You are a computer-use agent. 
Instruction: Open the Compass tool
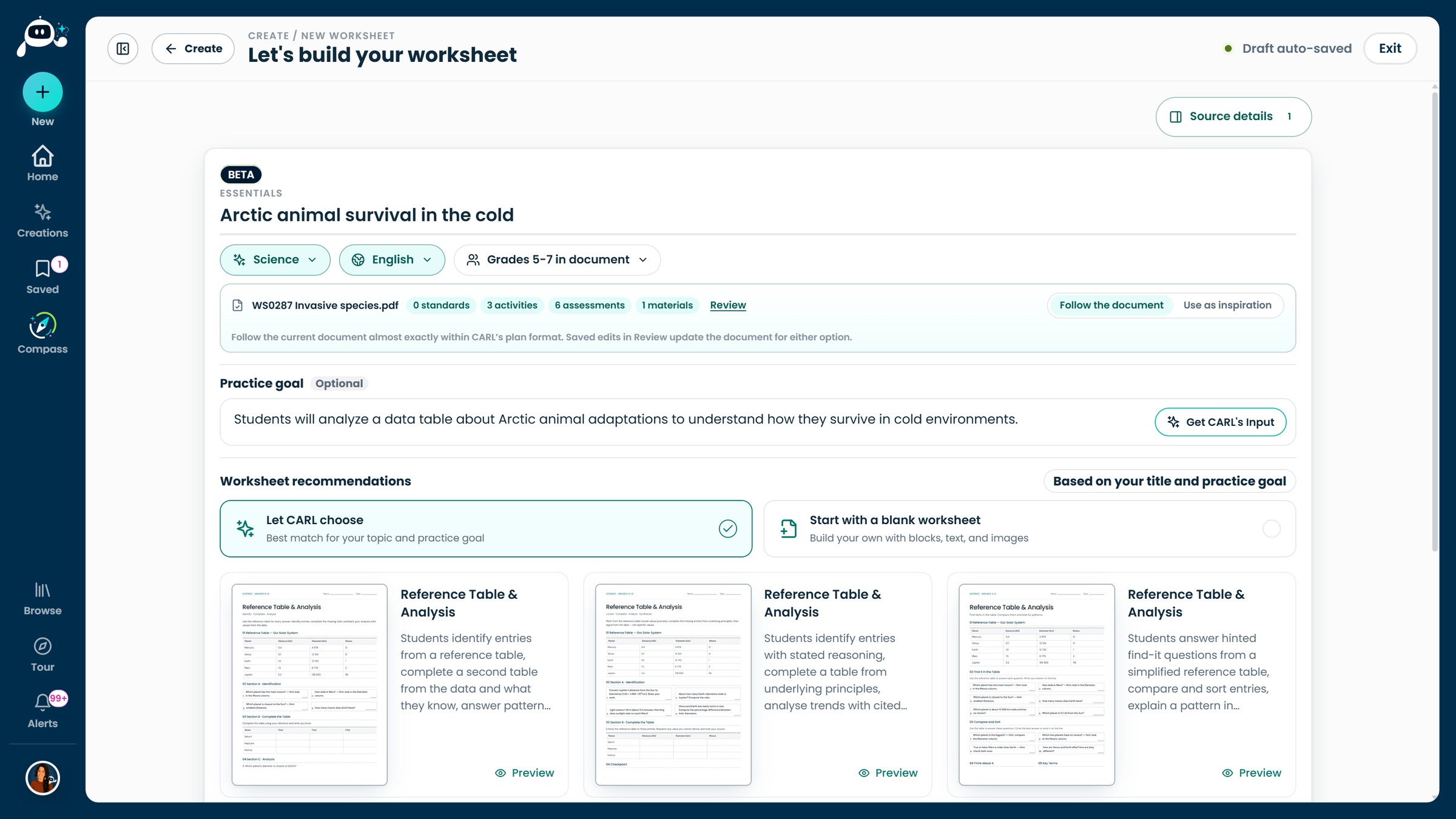[x=42, y=334]
